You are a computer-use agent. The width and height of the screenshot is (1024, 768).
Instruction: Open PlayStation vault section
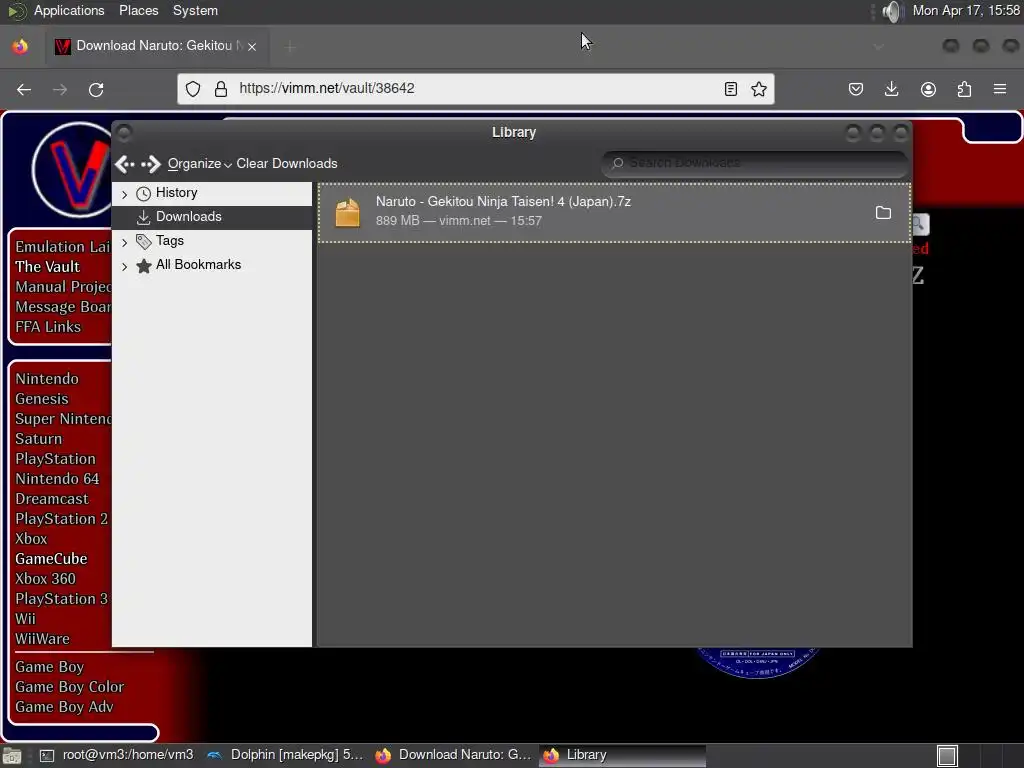[56, 459]
